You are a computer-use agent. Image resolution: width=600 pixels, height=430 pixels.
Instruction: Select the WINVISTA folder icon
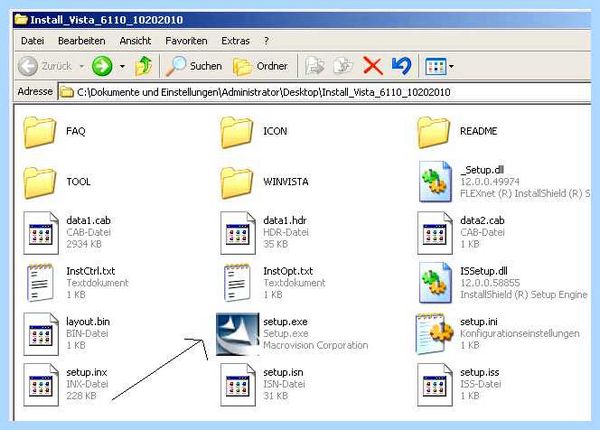pos(237,183)
